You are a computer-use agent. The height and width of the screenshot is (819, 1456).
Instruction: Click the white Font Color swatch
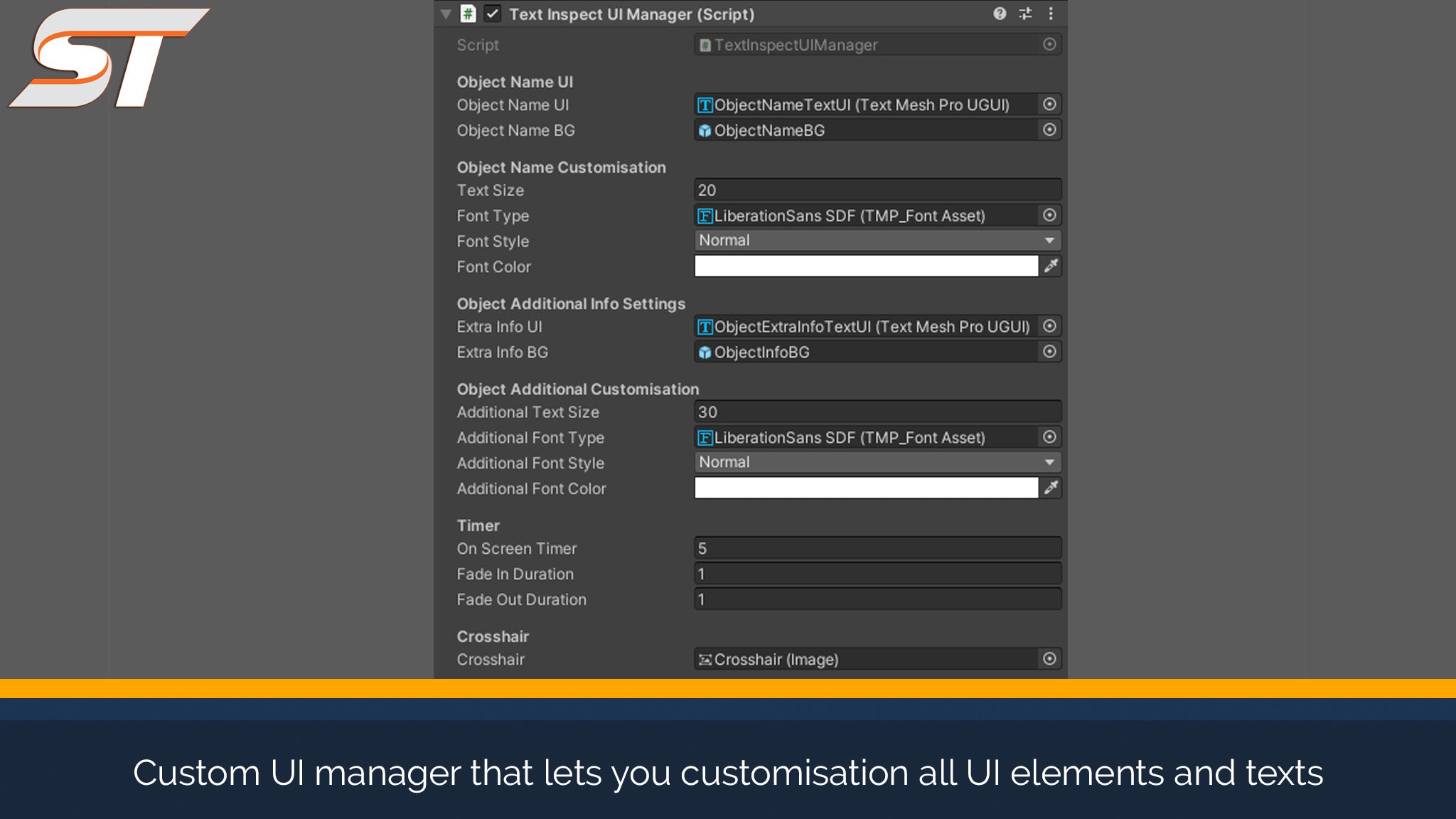coord(864,267)
